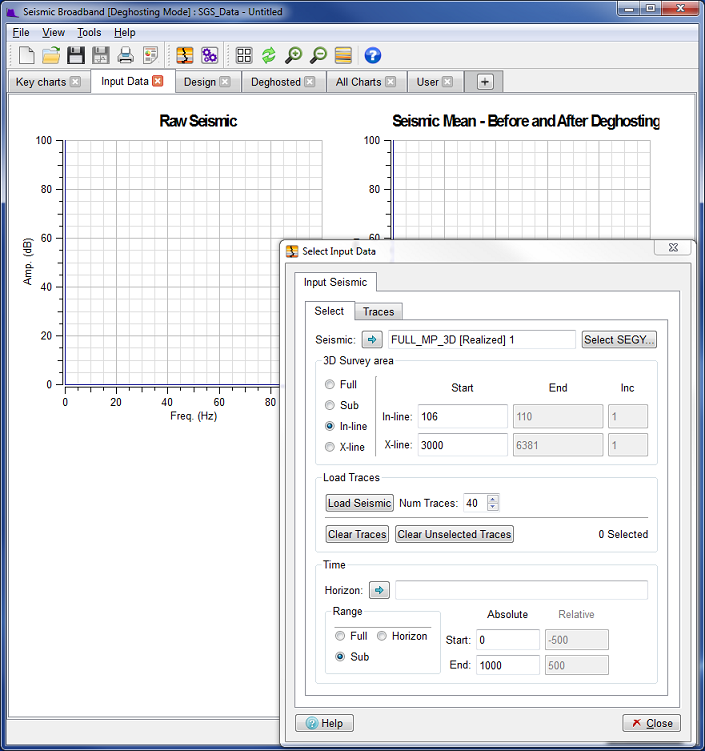Click the zoom out magnifier icon
The height and width of the screenshot is (751, 705).
pyautogui.click(x=318, y=55)
